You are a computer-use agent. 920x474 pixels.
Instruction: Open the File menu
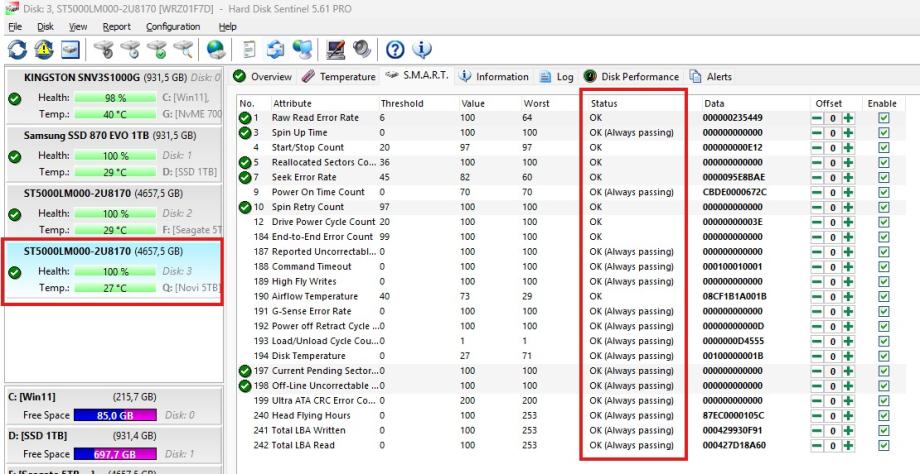(15, 26)
